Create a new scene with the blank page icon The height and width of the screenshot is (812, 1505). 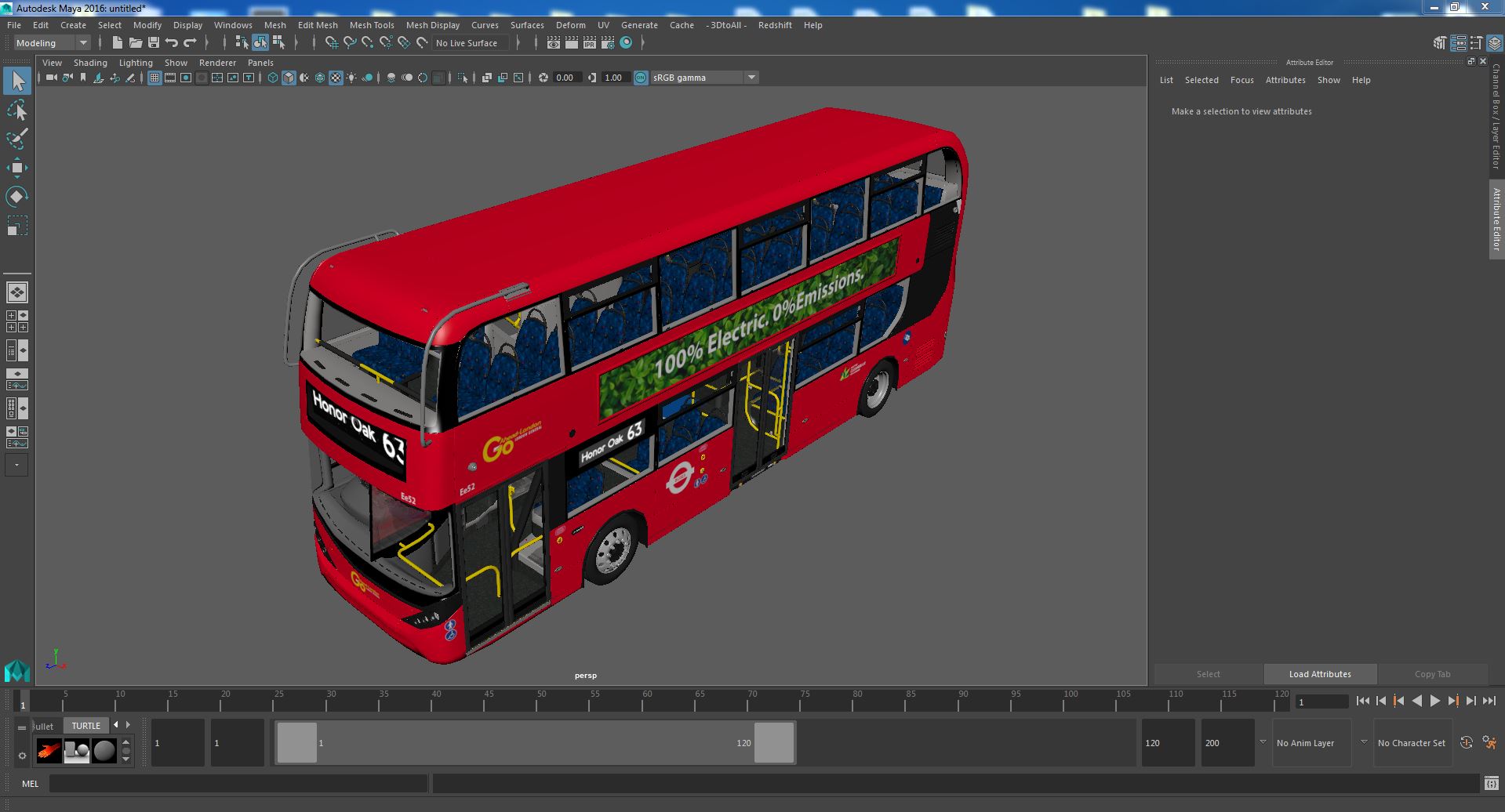118,43
